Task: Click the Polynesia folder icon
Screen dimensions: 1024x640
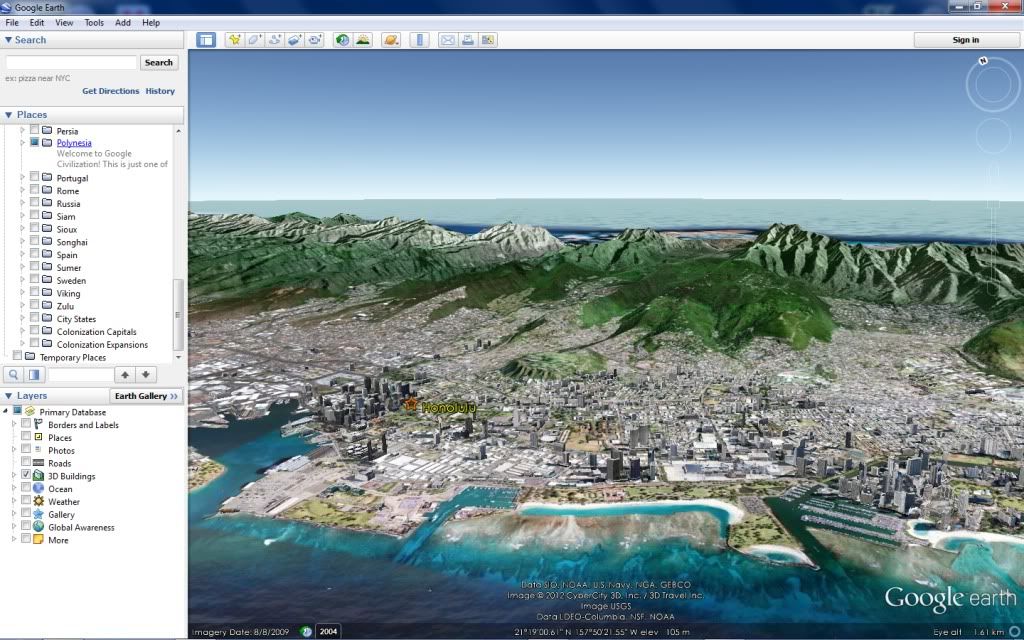Action: point(47,142)
